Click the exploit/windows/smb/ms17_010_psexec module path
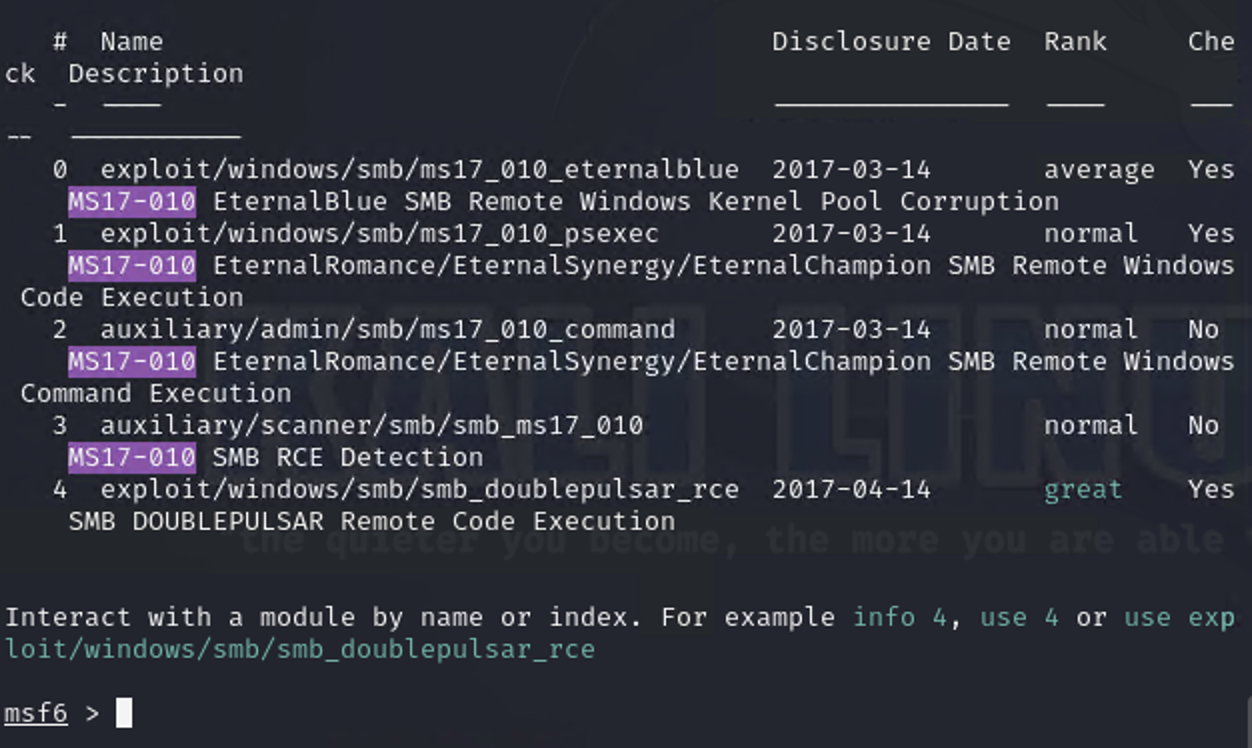Viewport: 1252px width, 748px height. click(x=379, y=234)
